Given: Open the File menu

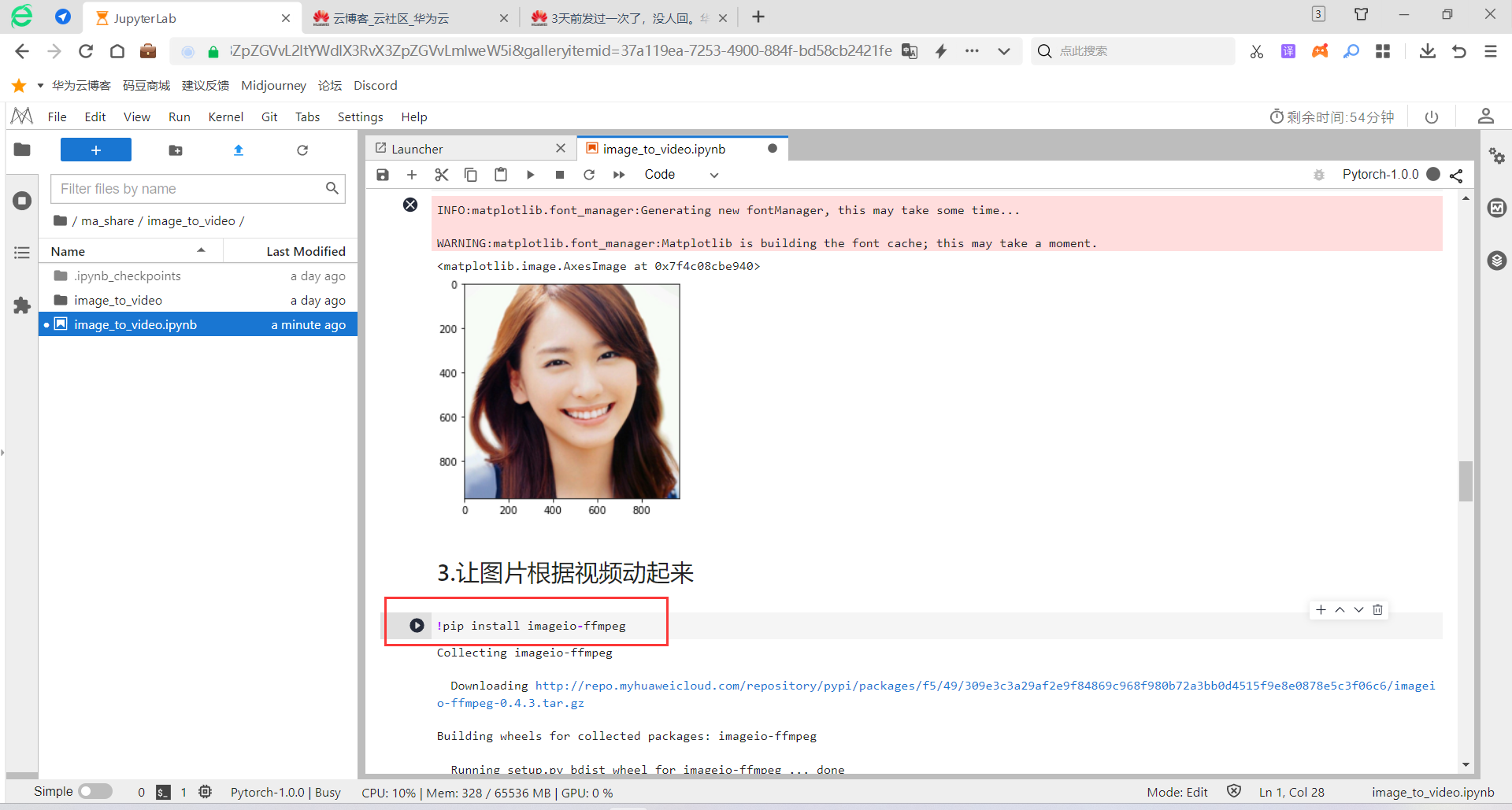Looking at the screenshot, I should tap(57, 117).
